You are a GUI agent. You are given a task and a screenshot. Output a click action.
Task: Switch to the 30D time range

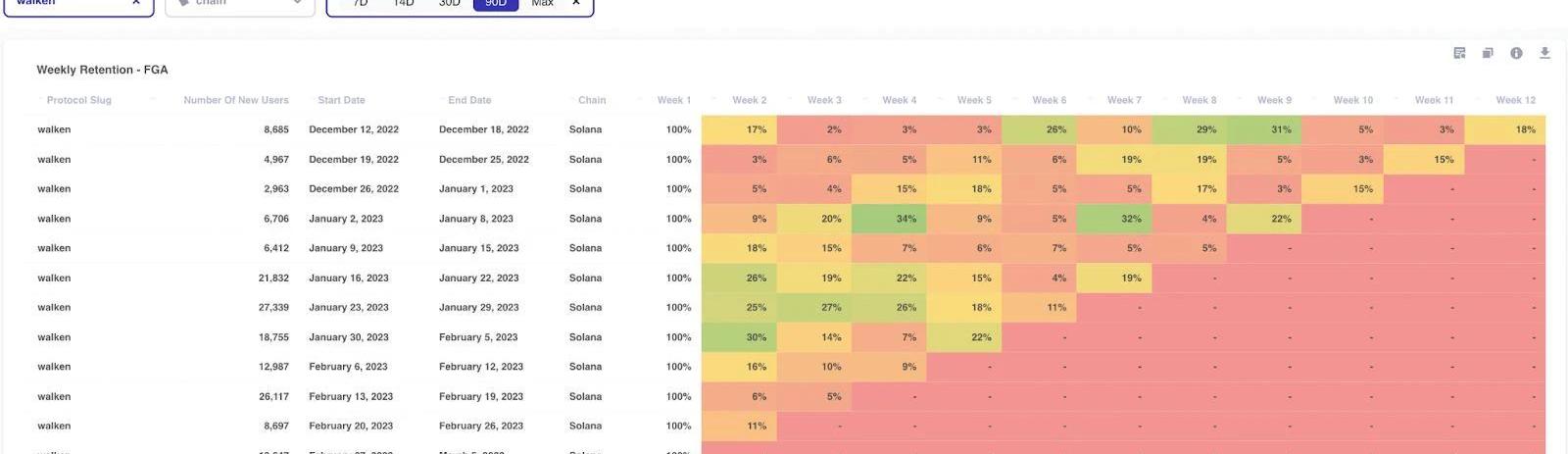click(449, 4)
